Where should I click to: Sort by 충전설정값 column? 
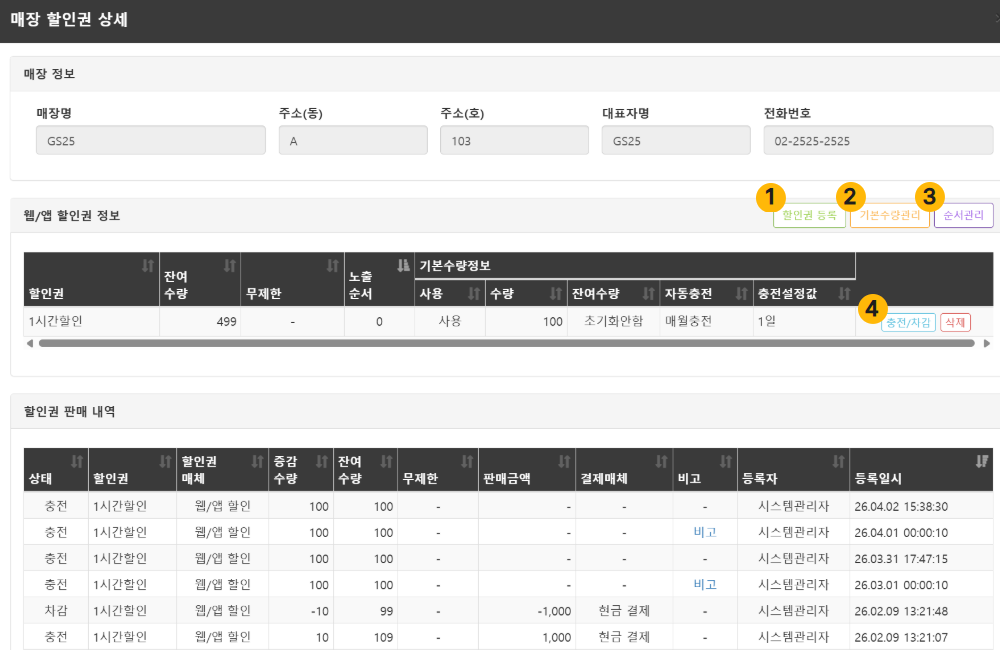click(x=804, y=293)
